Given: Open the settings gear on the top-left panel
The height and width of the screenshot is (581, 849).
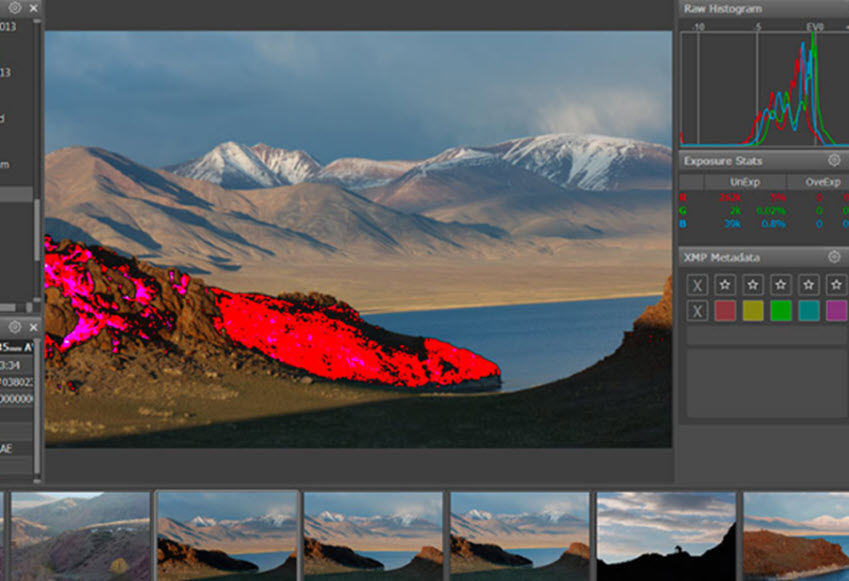Looking at the screenshot, I should pyautogui.click(x=15, y=8).
